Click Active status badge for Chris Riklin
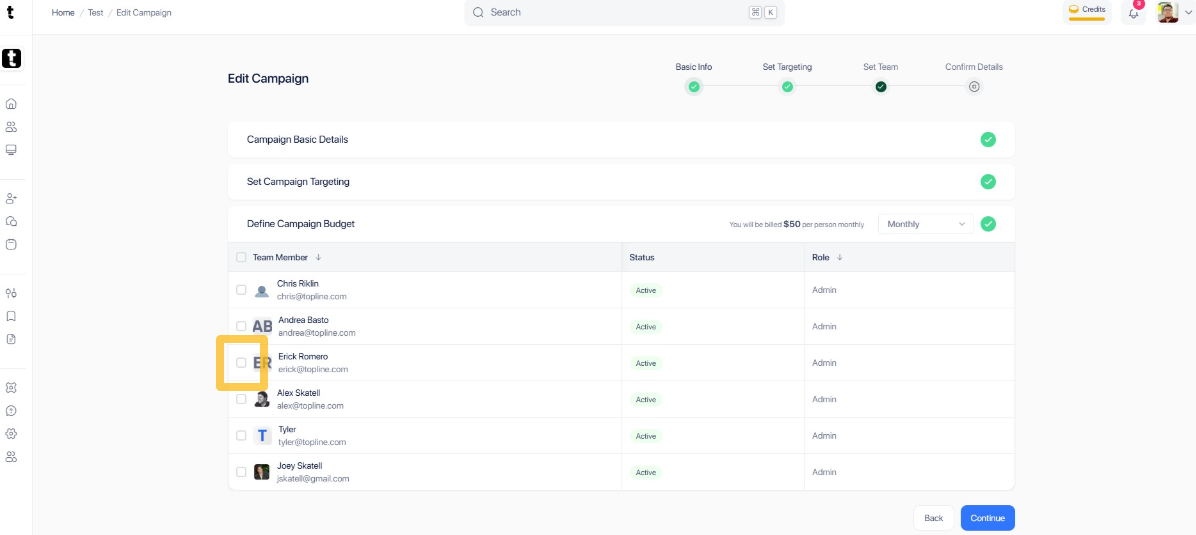 [x=645, y=290]
